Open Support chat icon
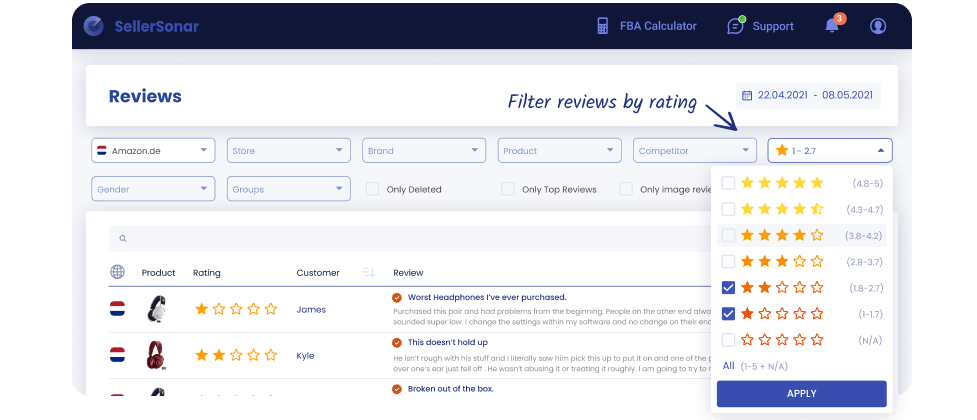This screenshot has height=420, width=977. 736,26
